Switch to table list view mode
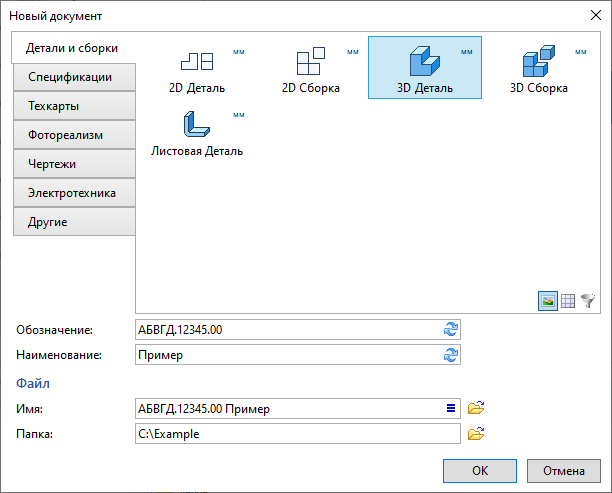612x493 pixels. tap(567, 300)
